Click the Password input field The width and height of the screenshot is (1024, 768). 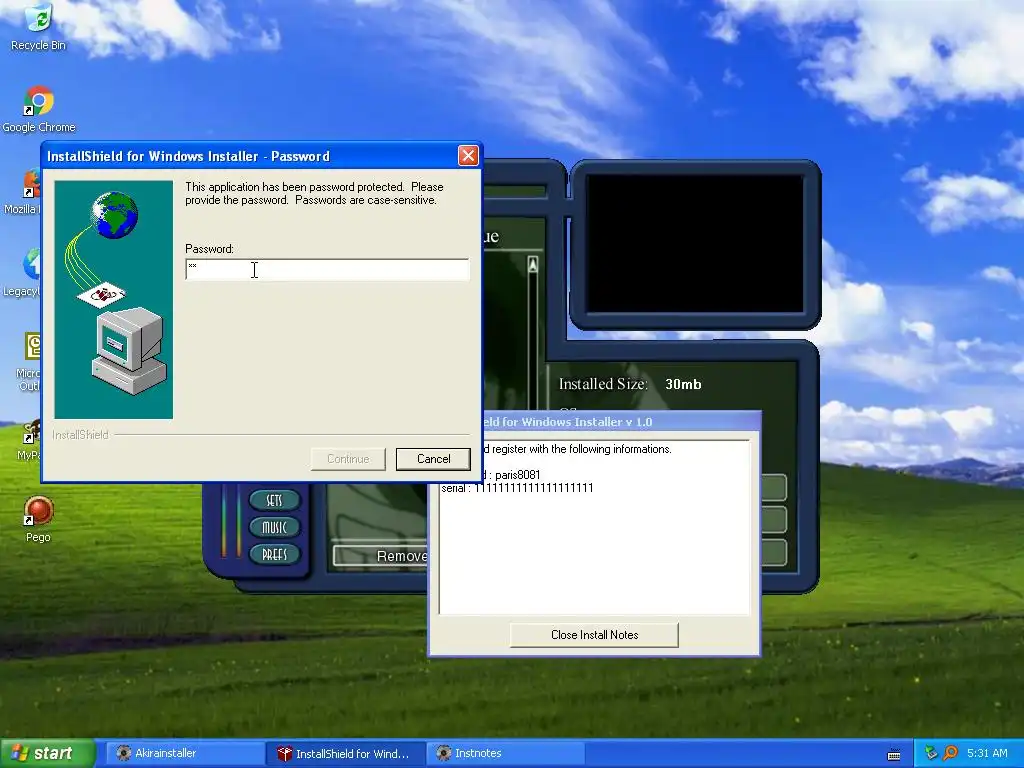(327, 269)
